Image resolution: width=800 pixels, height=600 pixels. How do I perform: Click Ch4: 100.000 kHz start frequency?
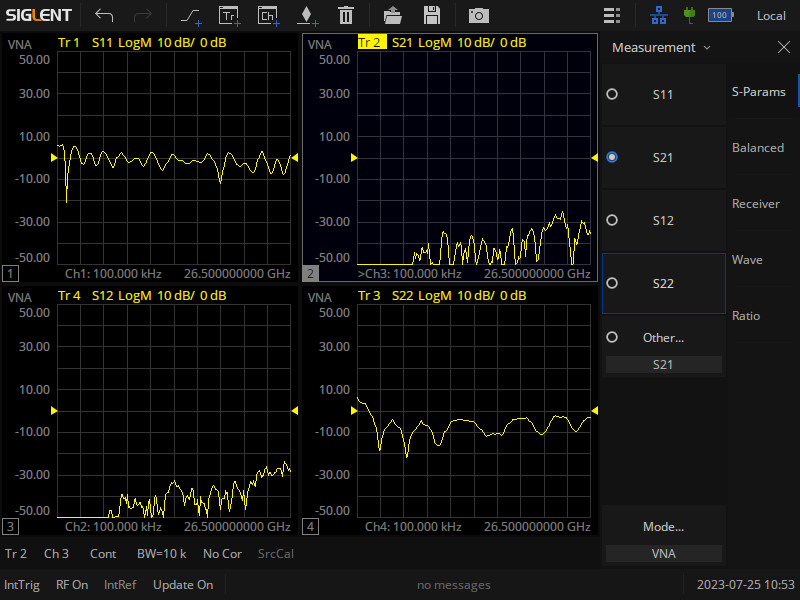click(x=413, y=527)
